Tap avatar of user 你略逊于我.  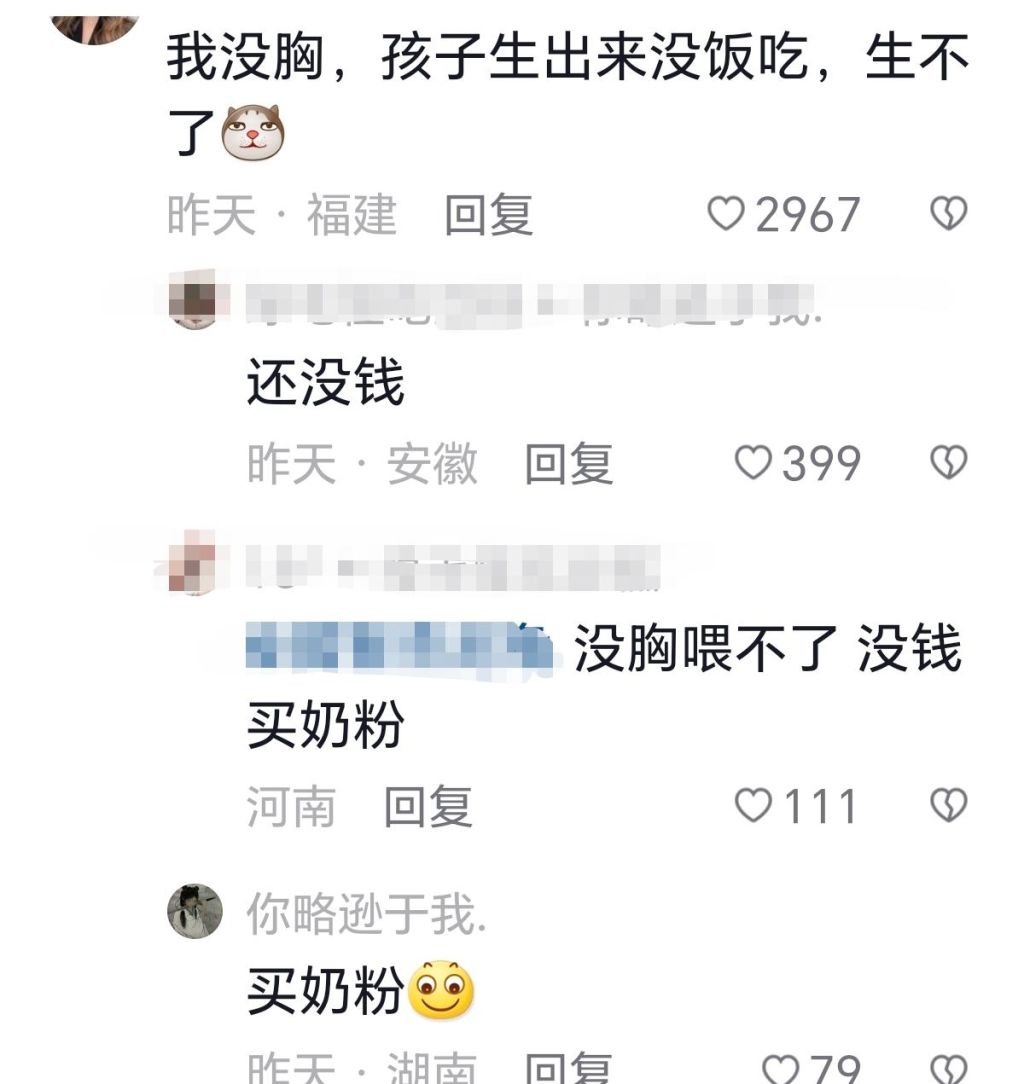pos(195,910)
